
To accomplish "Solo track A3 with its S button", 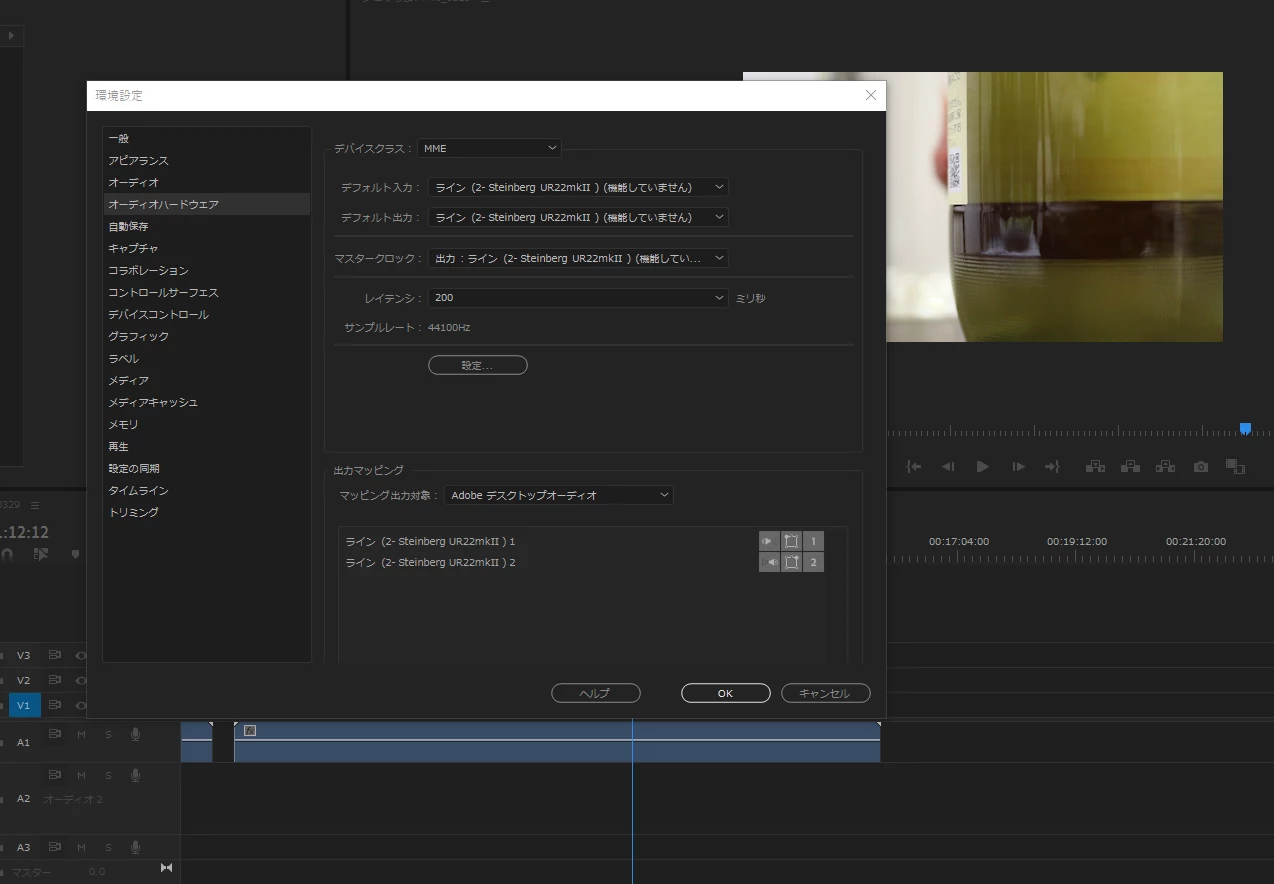I will point(108,847).
